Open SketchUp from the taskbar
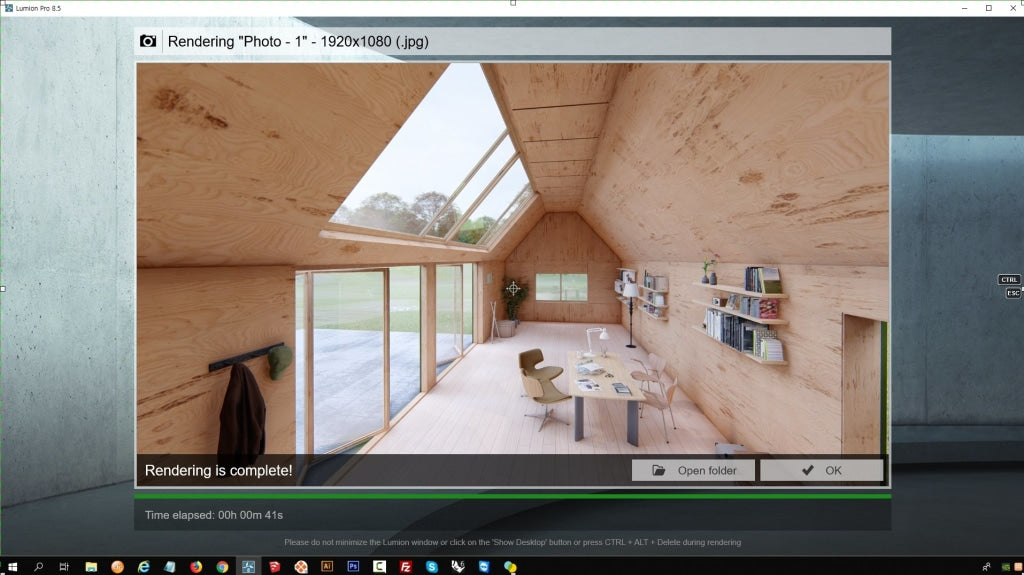The height and width of the screenshot is (575, 1024). click(x=274, y=566)
